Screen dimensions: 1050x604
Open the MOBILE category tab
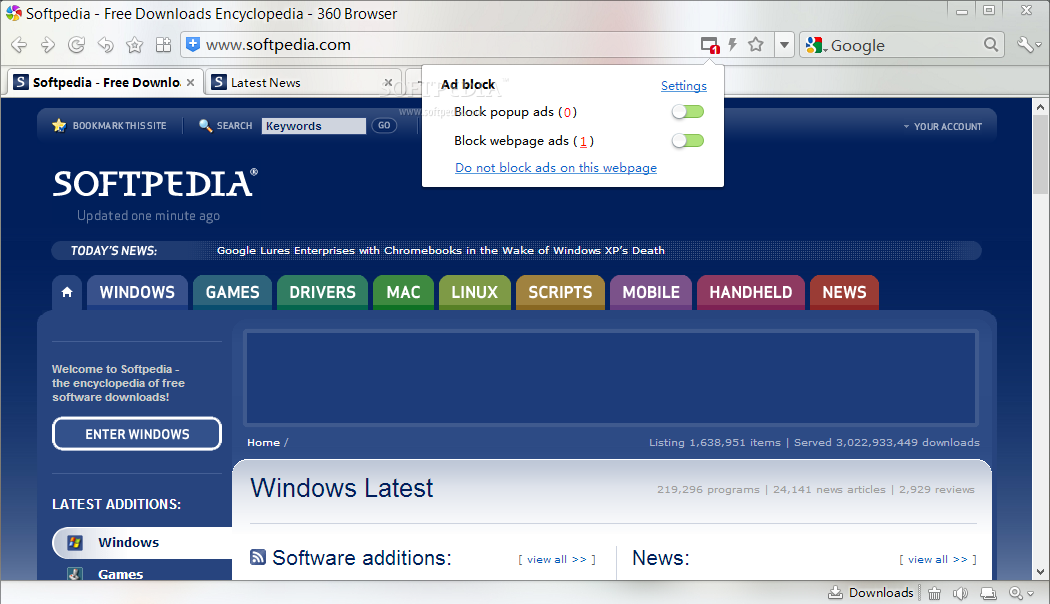(x=651, y=292)
